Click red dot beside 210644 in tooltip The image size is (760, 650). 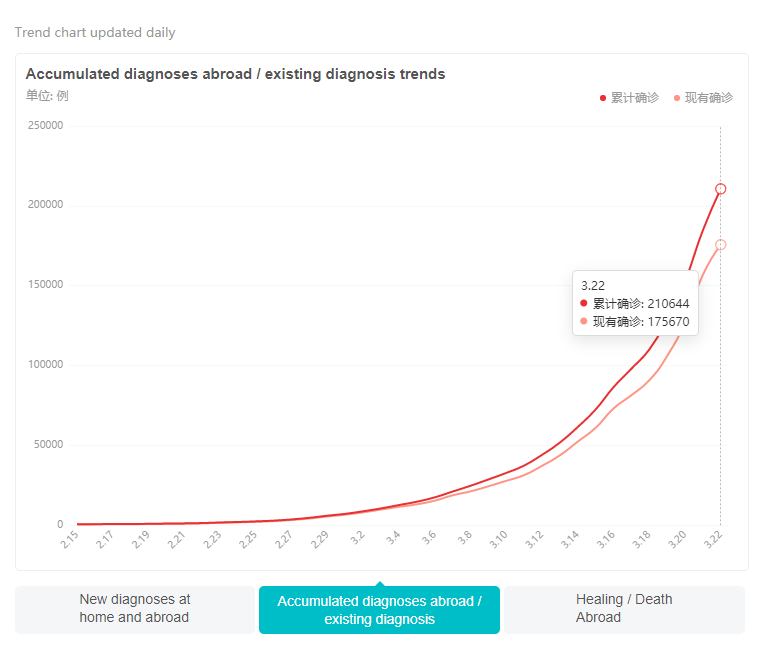[x=584, y=304]
